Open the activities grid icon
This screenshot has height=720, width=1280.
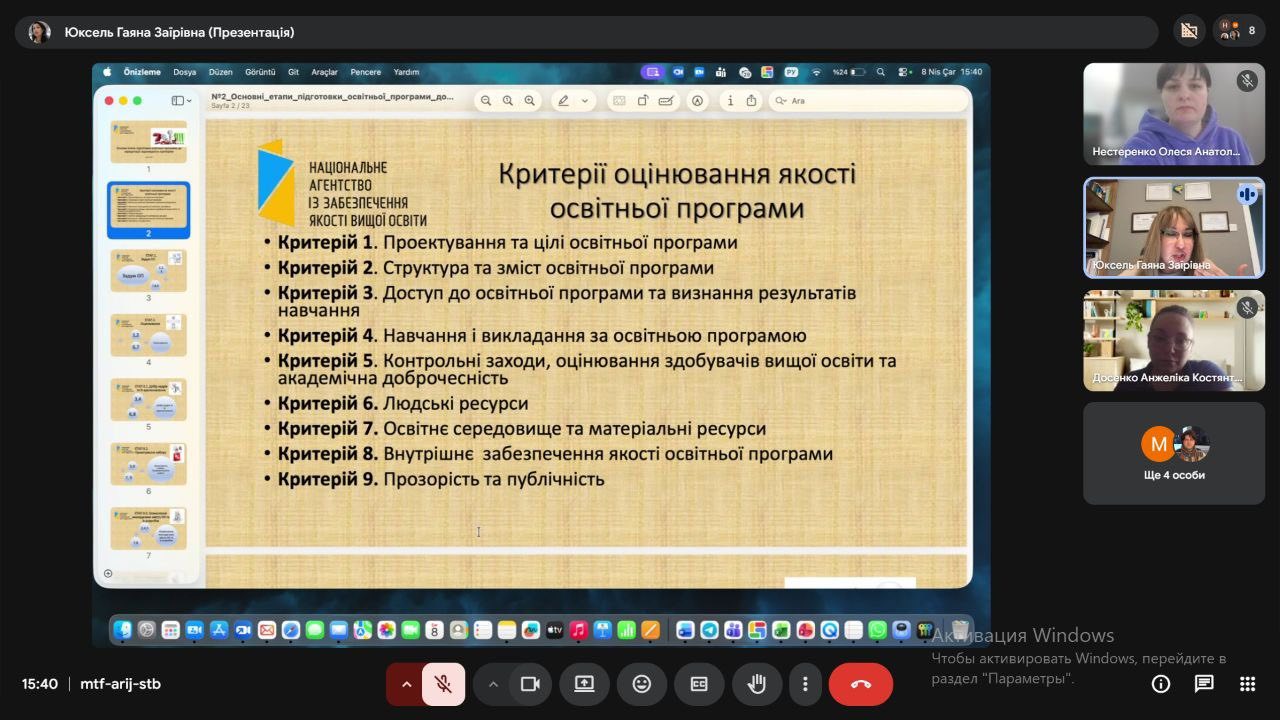point(1247,684)
